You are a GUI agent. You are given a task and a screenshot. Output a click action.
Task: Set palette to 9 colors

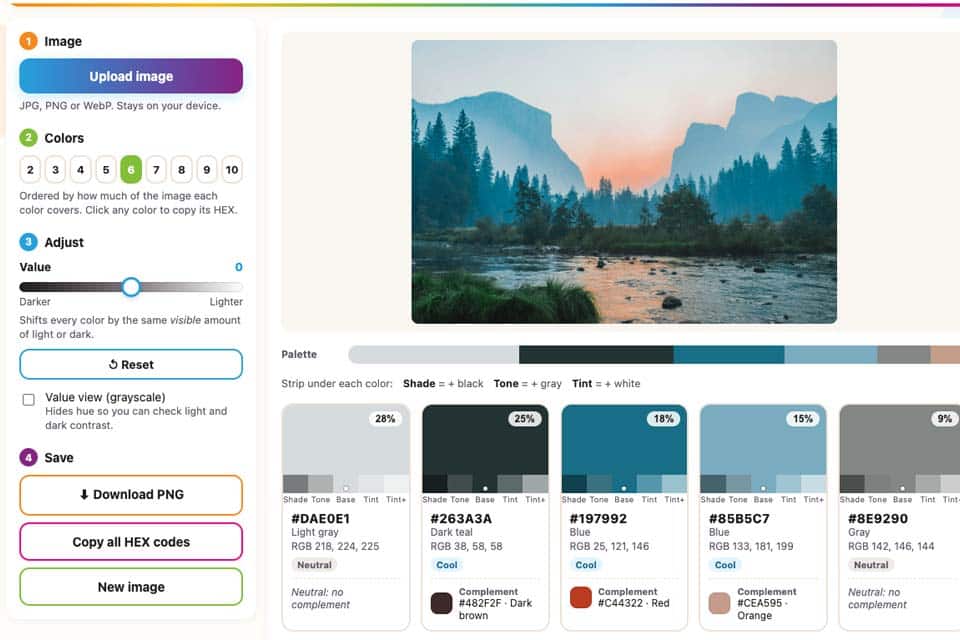pos(207,170)
